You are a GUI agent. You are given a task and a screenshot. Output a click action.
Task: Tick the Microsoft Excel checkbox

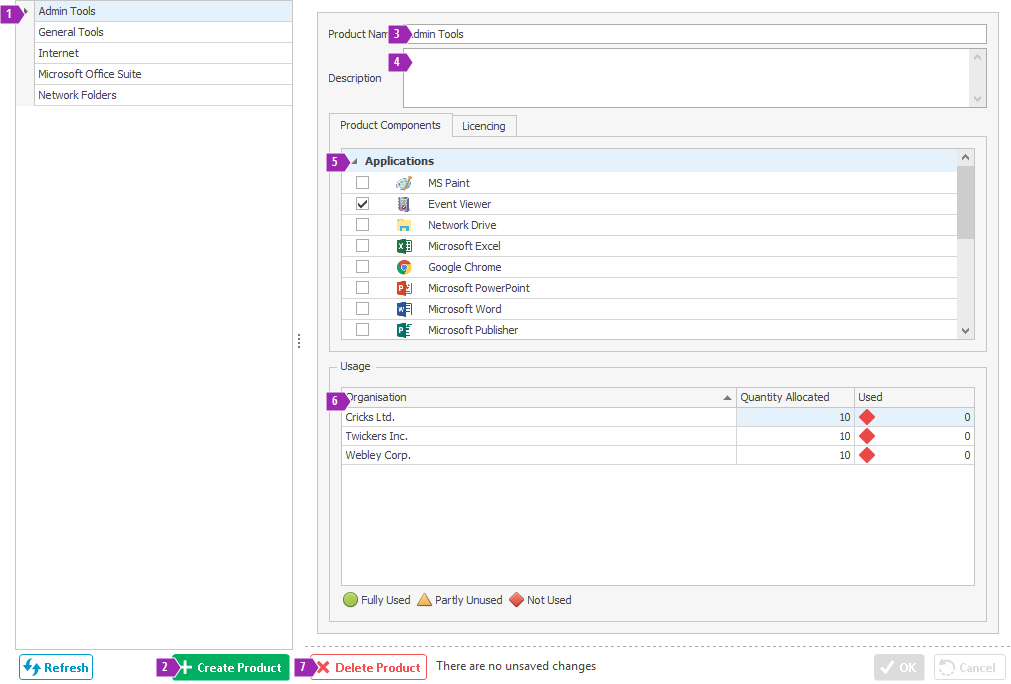tap(362, 246)
